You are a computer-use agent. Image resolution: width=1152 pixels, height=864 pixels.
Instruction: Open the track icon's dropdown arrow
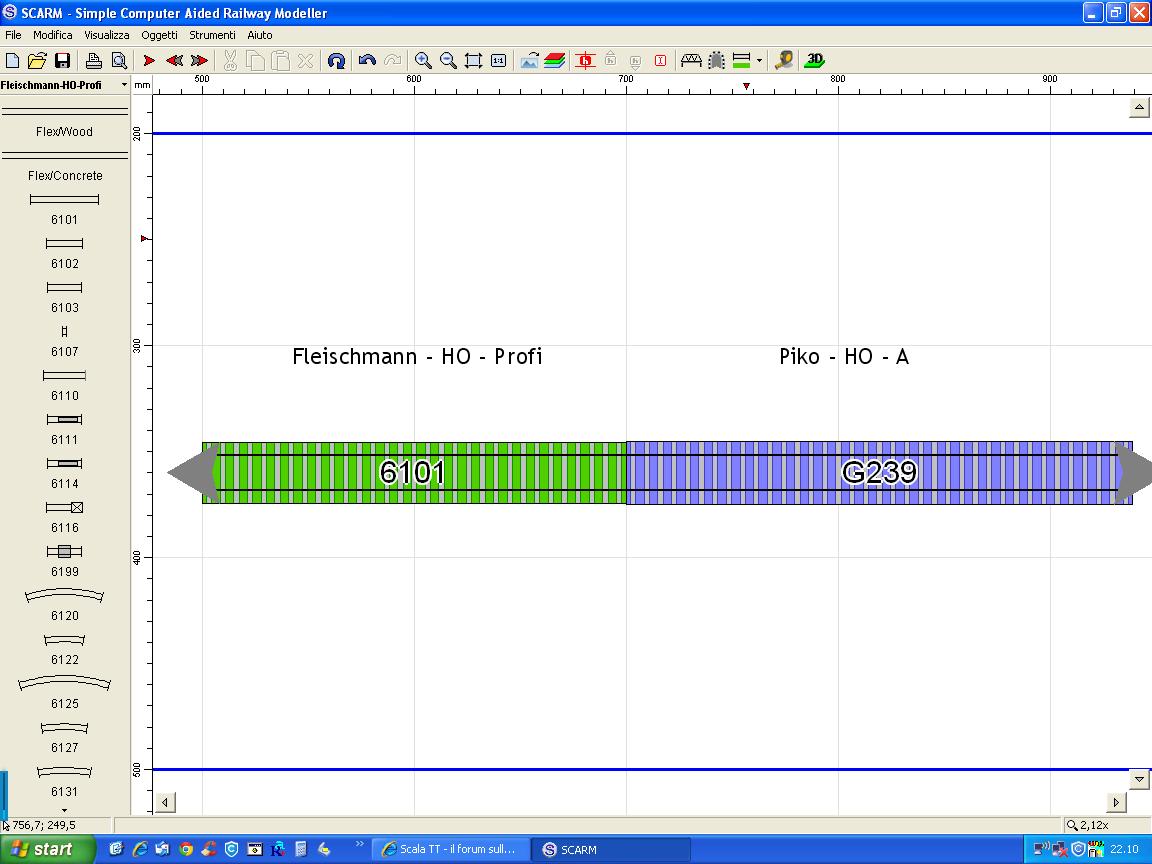pos(759,61)
